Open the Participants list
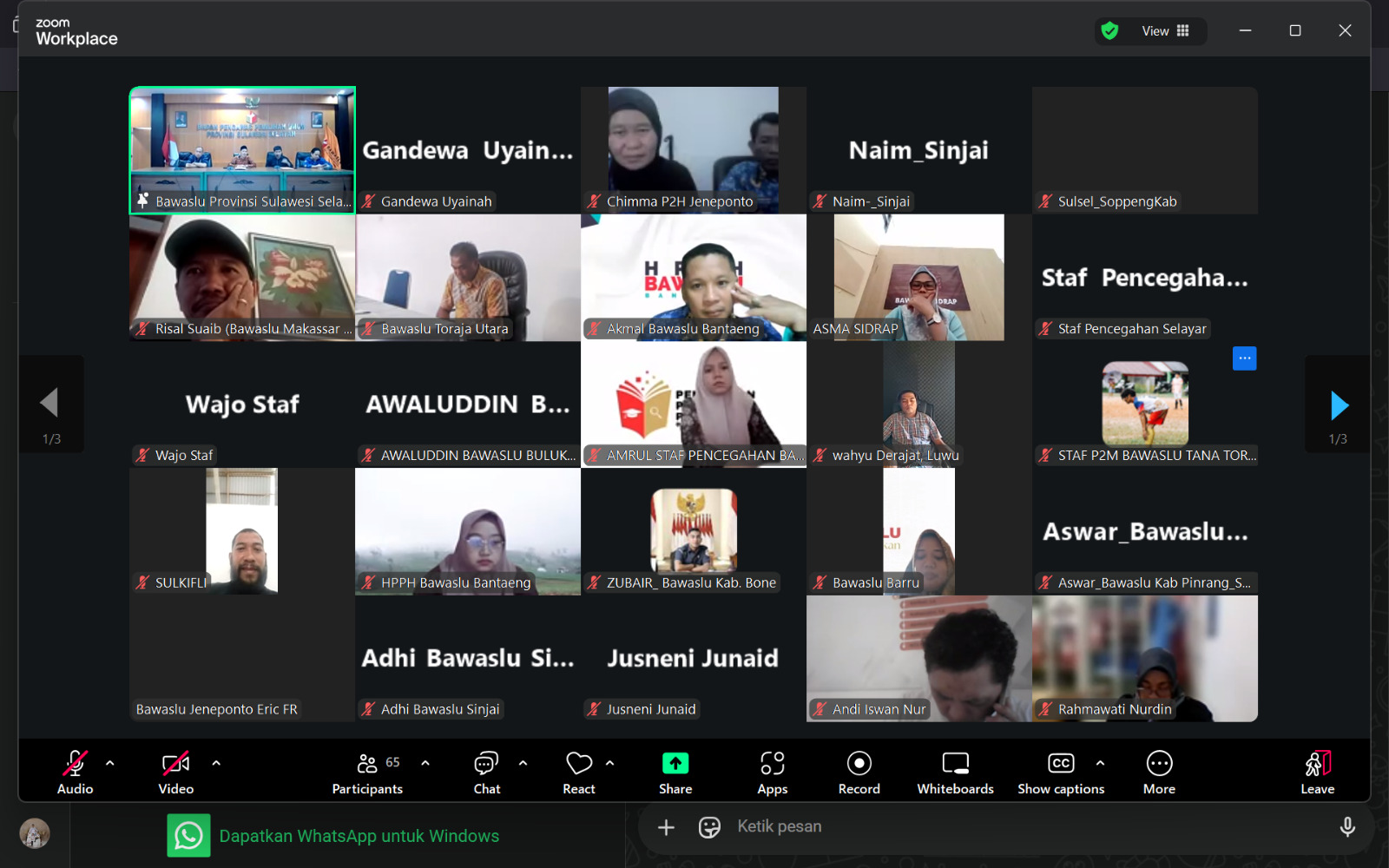 coord(367,772)
